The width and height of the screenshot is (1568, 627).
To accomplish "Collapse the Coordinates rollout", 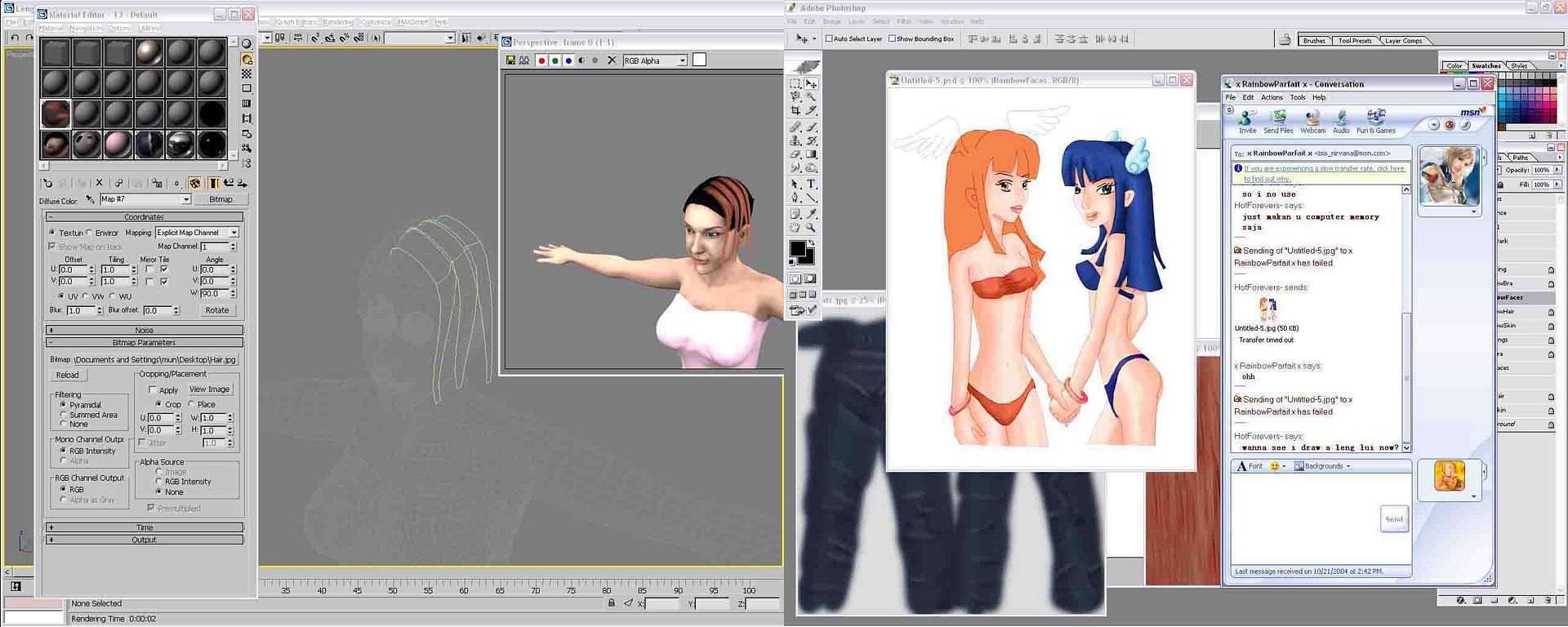I will click(x=145, y=217).
